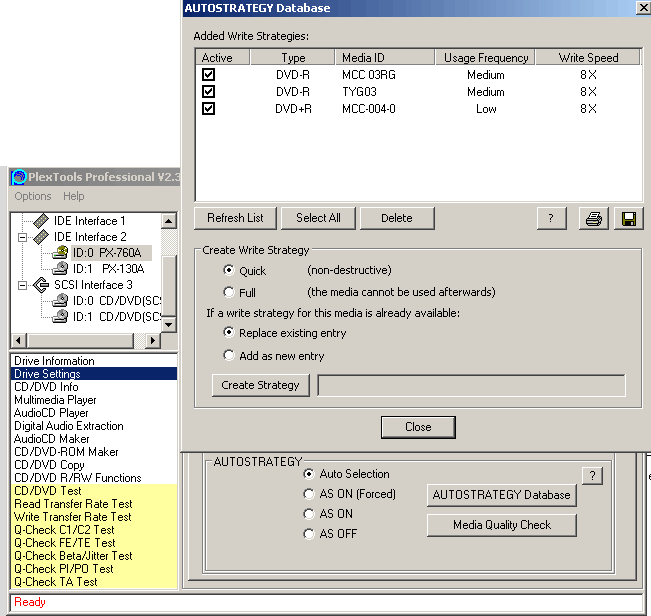Viewport: 651px width, 616px height.
Task: Select Q-Check PI/PO Test in function list
Action: [x=64, y=568]
